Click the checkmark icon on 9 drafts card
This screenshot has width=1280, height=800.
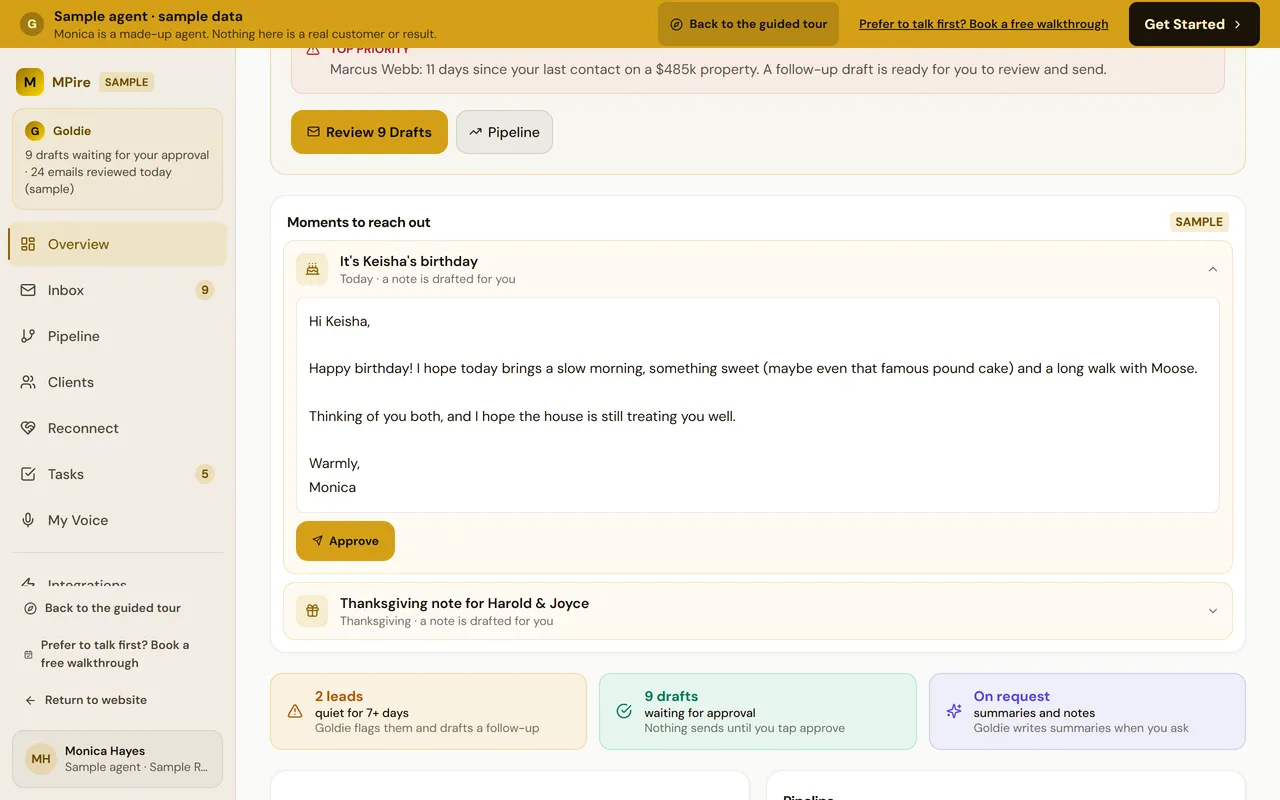click(624, 711)
